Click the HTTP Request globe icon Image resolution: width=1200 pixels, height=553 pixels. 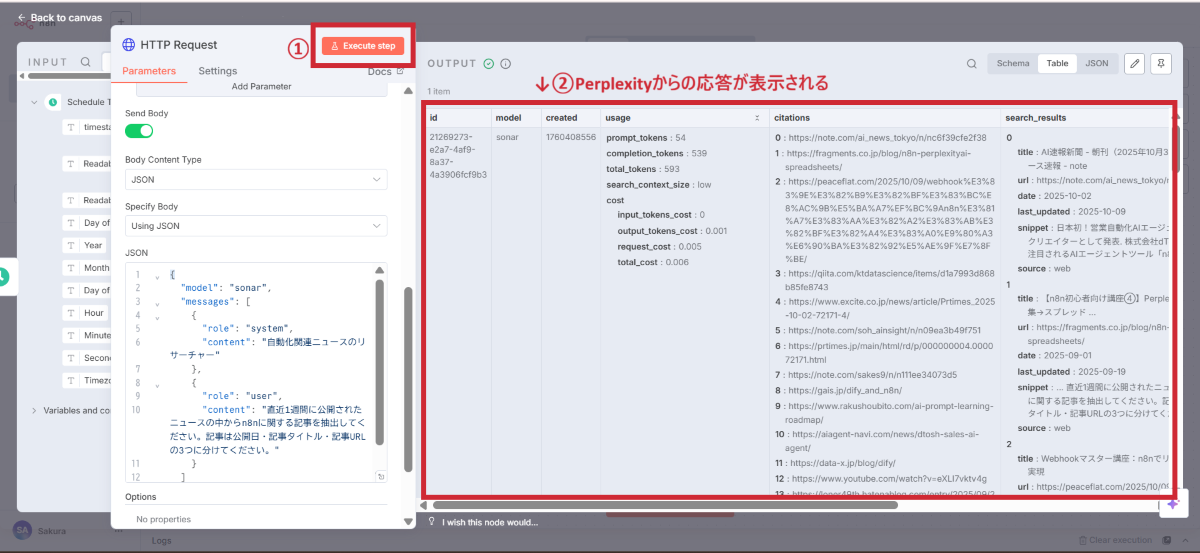pos(128,45)
